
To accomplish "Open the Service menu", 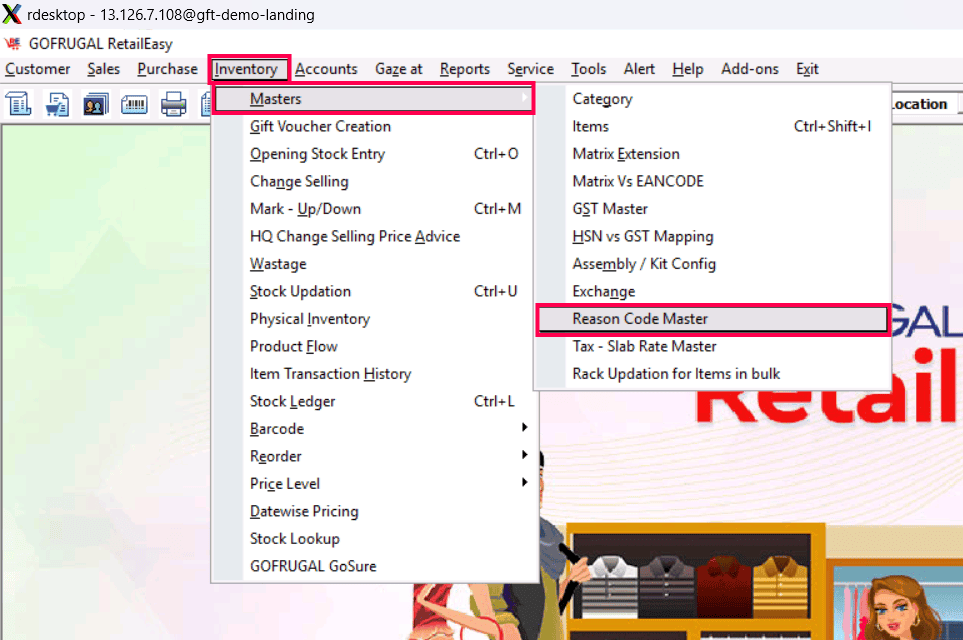I will (x=530, y=69).
